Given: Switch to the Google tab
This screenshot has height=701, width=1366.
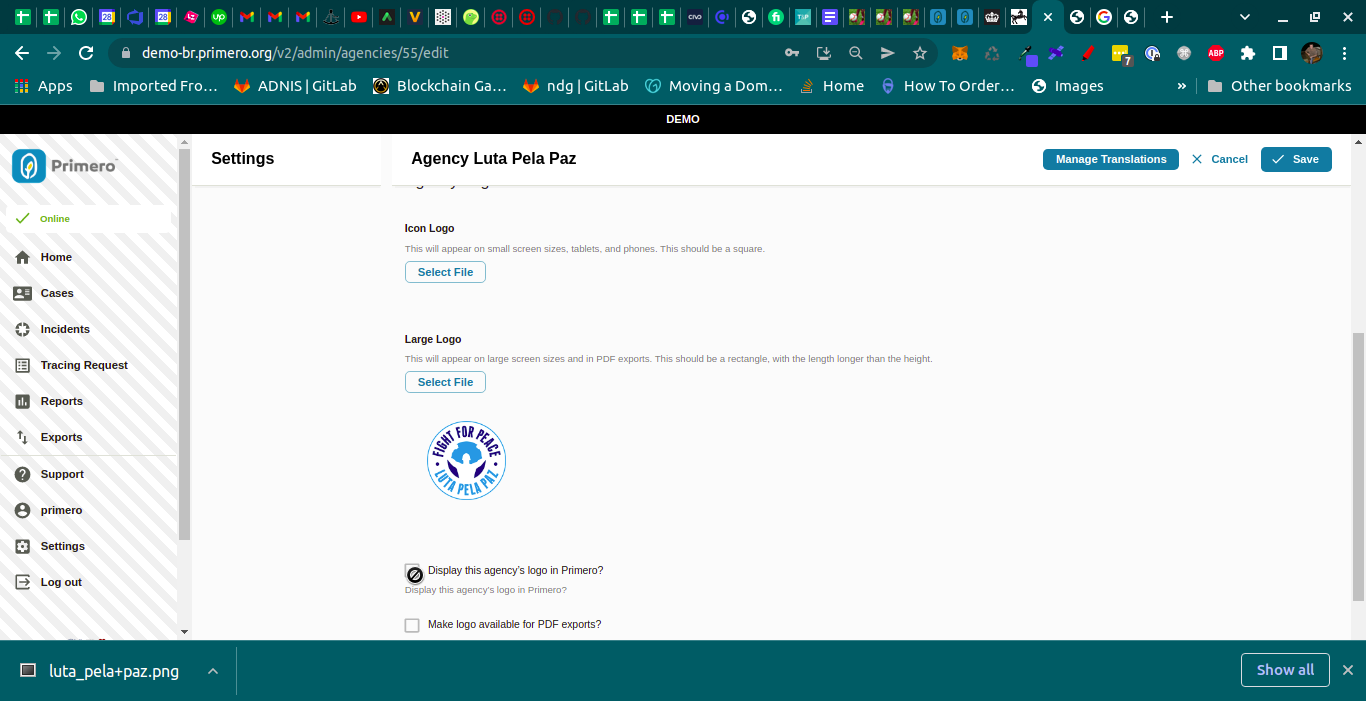Looking at the screenshot, I should pyautogui.click(x=1104, y=17).
